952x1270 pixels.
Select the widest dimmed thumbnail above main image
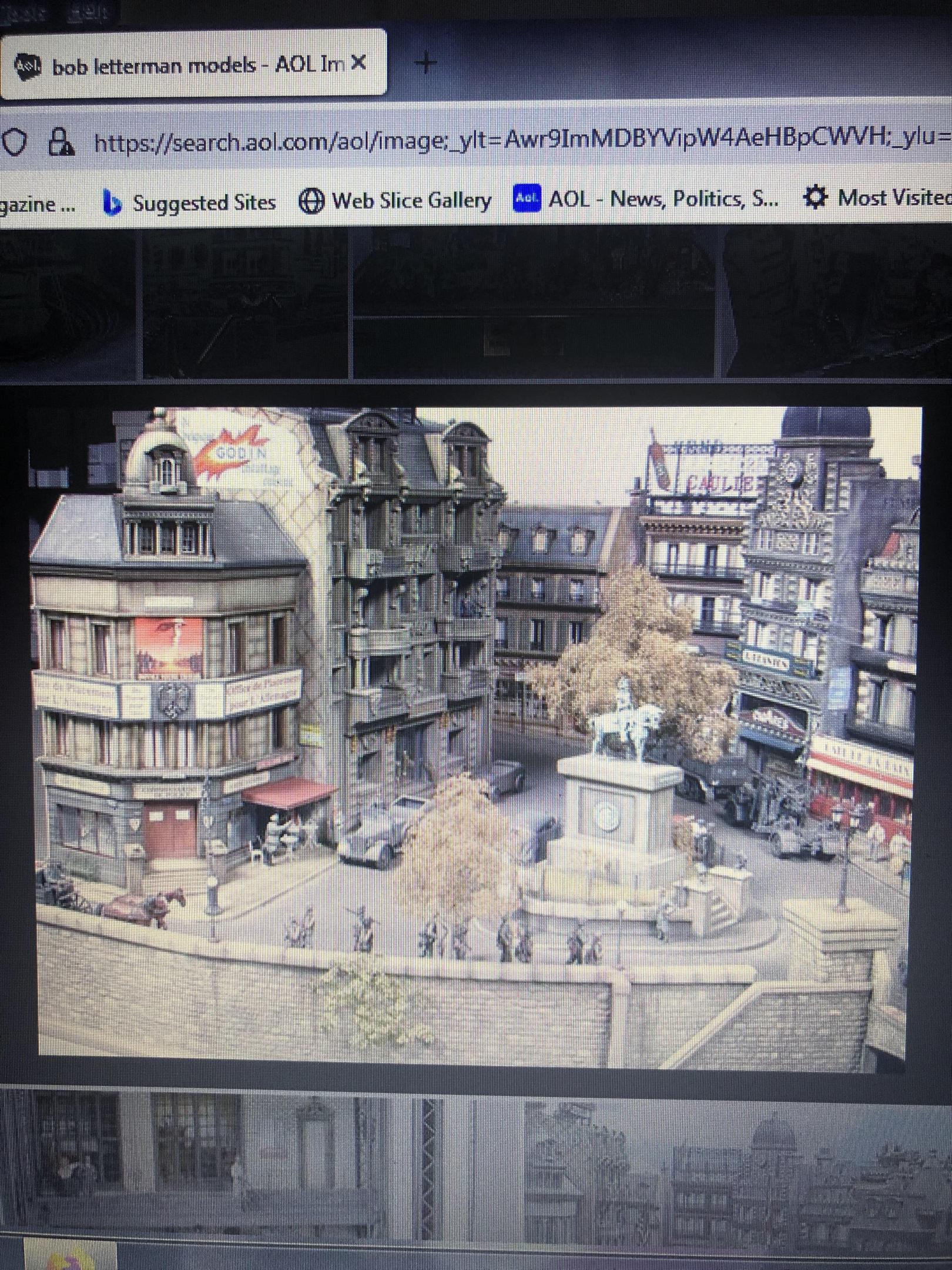pos(535,303)
